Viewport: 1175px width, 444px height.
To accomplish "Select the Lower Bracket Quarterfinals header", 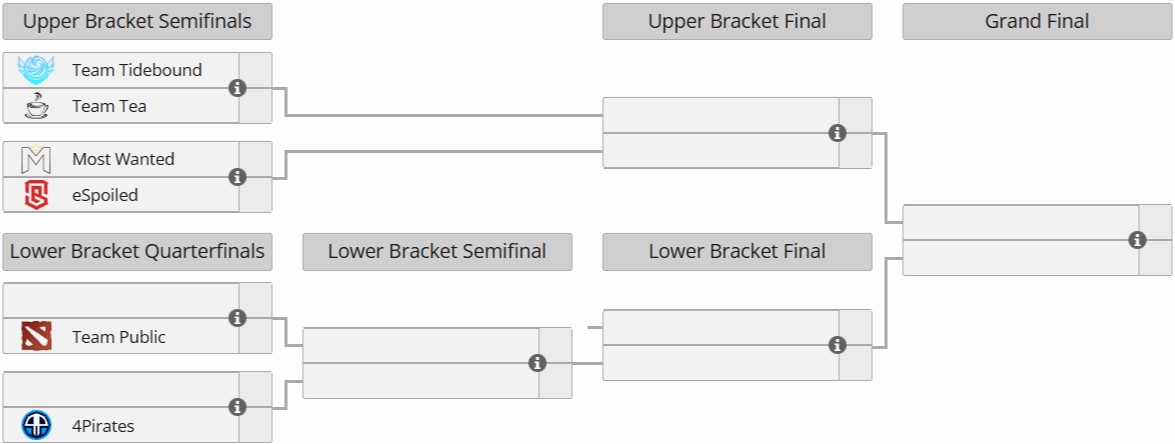I will [137, 251].
